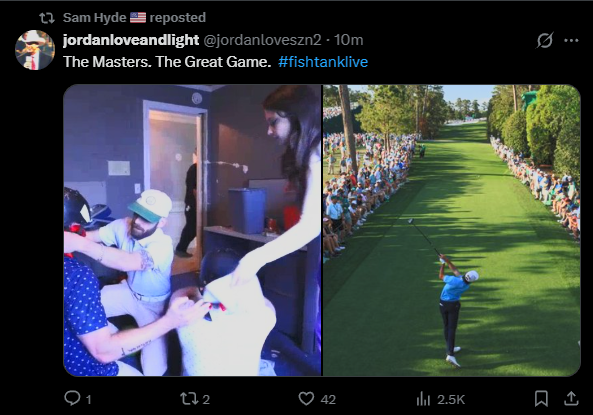Click the repost icon beside Sam Hyde
593x415 pixels.
(47, 18)
